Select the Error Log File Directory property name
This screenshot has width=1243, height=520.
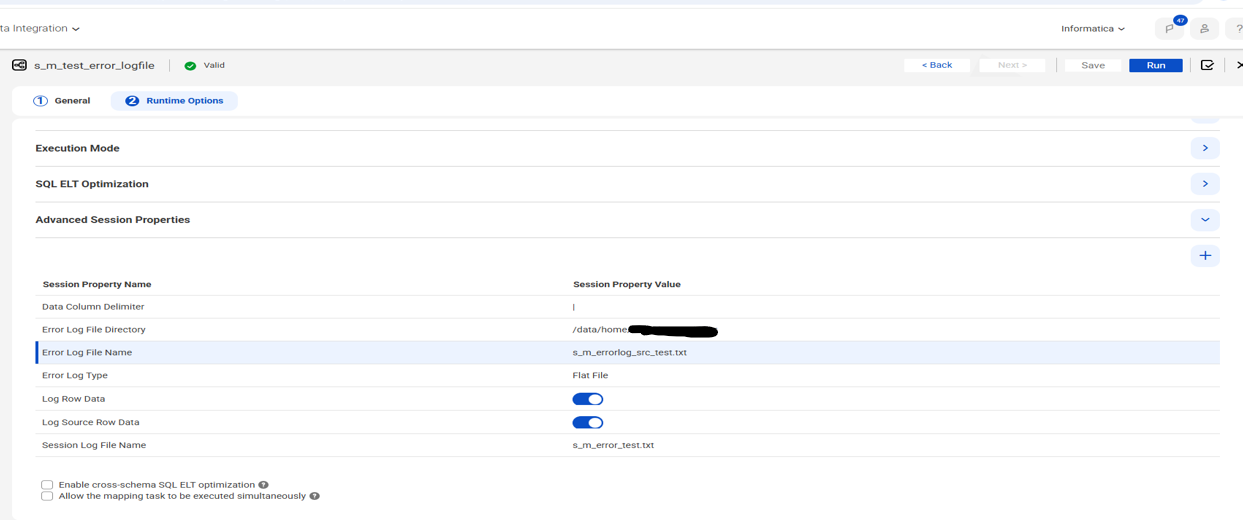point(93,330)
